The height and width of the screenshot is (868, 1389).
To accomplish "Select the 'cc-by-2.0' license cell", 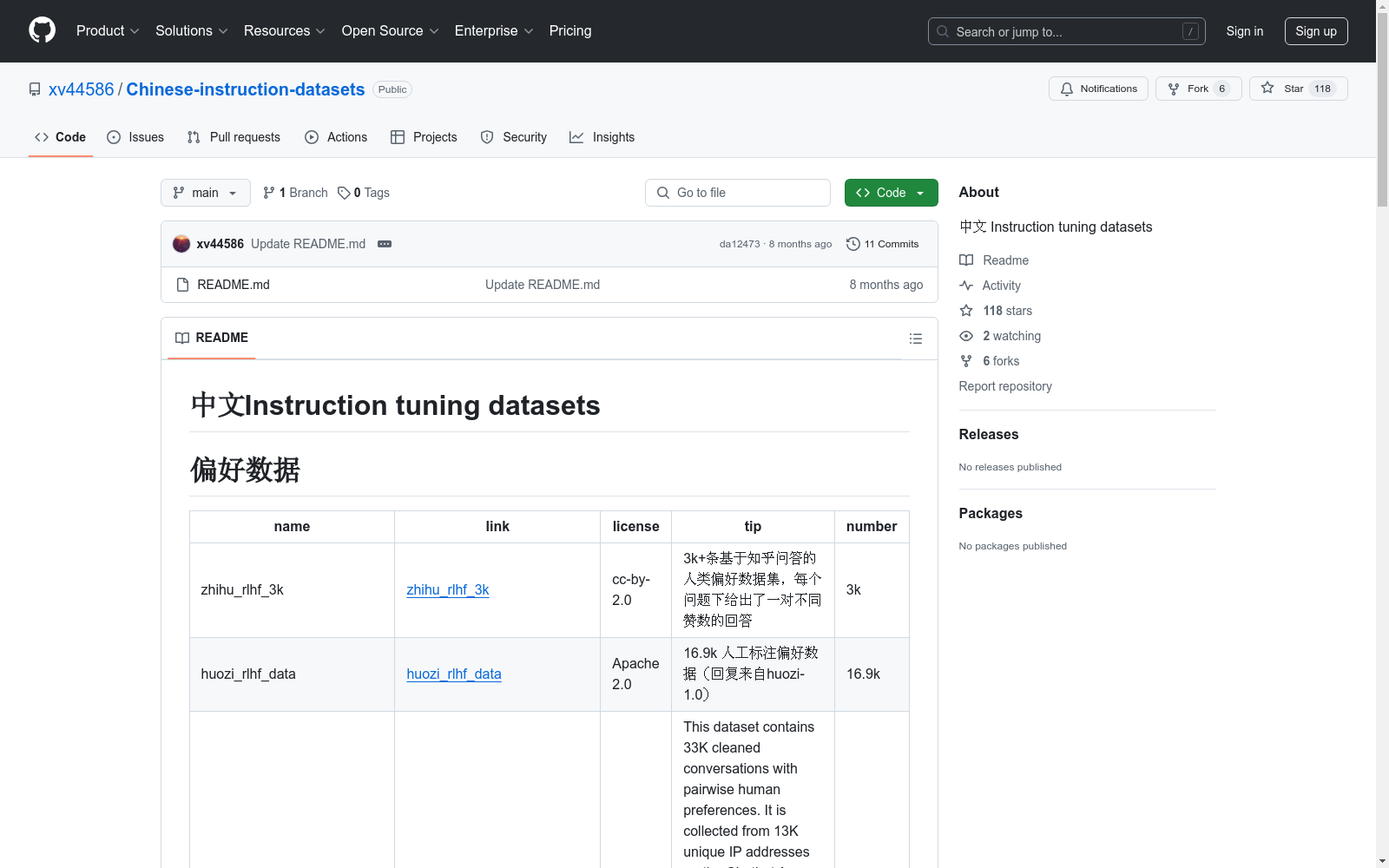I will pos(635,590).
